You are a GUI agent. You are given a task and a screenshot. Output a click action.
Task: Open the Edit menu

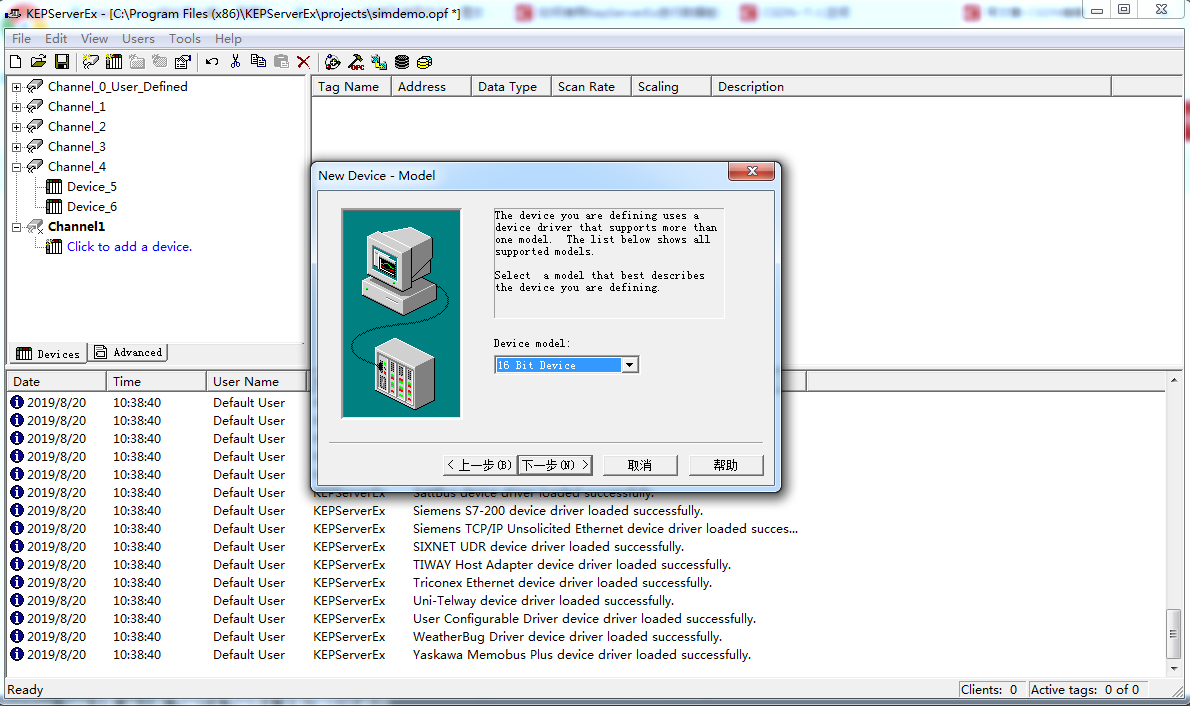pos(55,39)
